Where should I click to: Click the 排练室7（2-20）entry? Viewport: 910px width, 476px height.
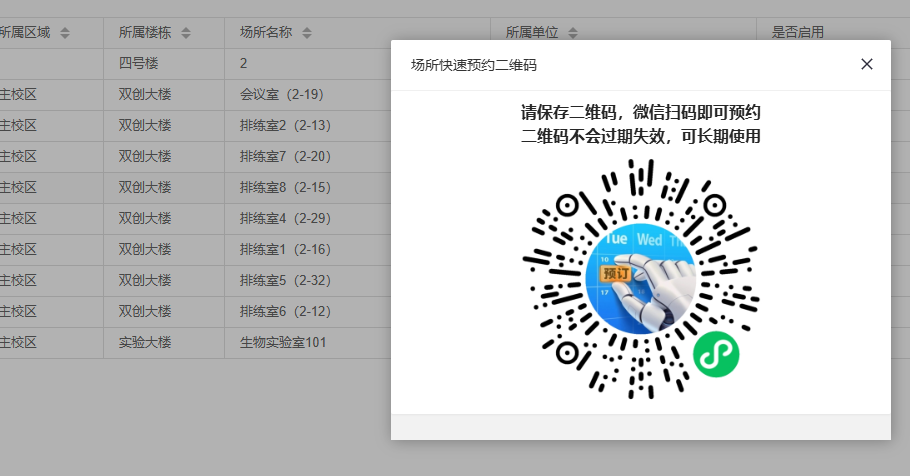(285, 157)
